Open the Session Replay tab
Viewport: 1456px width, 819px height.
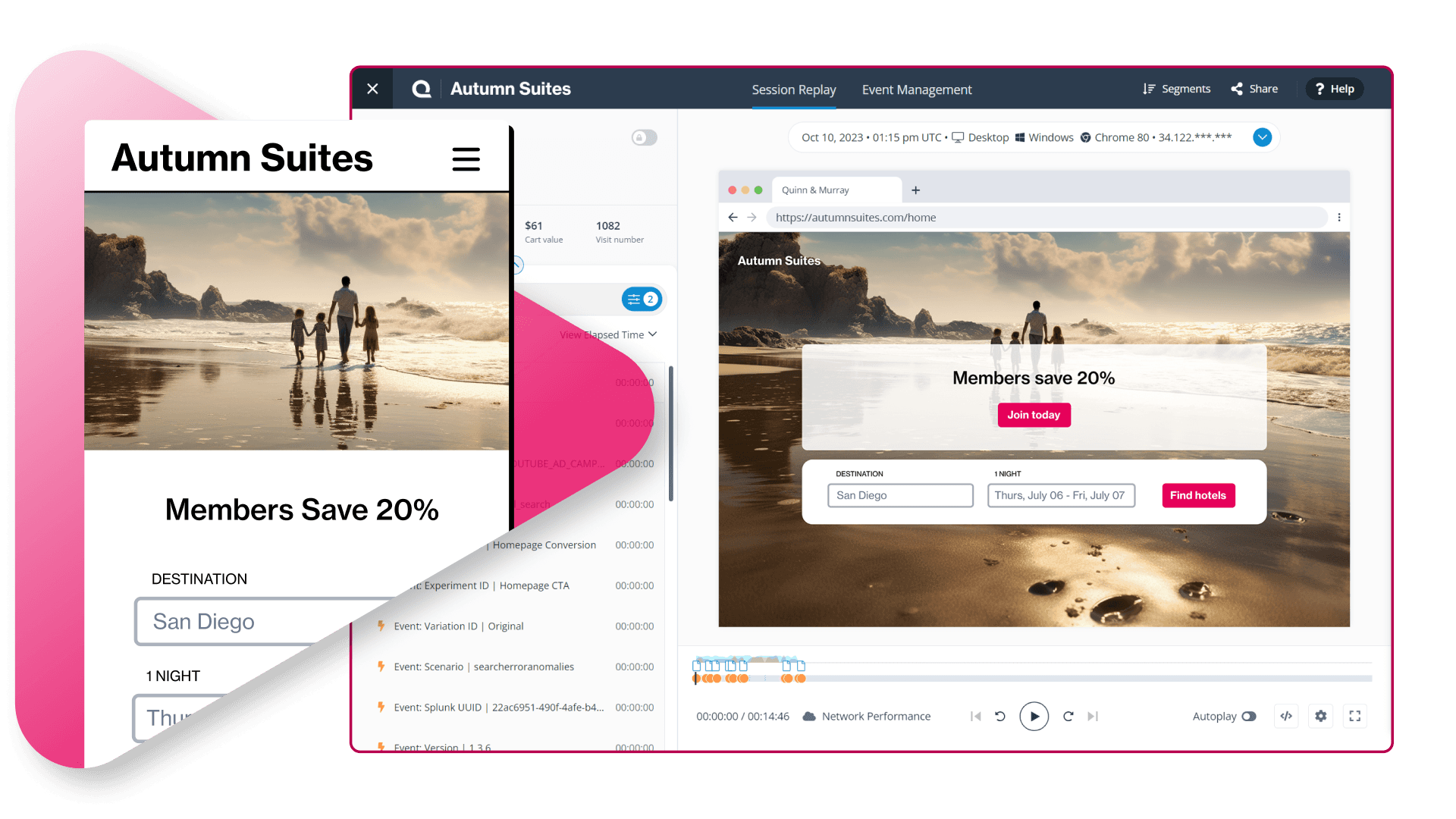coord(794,89)
